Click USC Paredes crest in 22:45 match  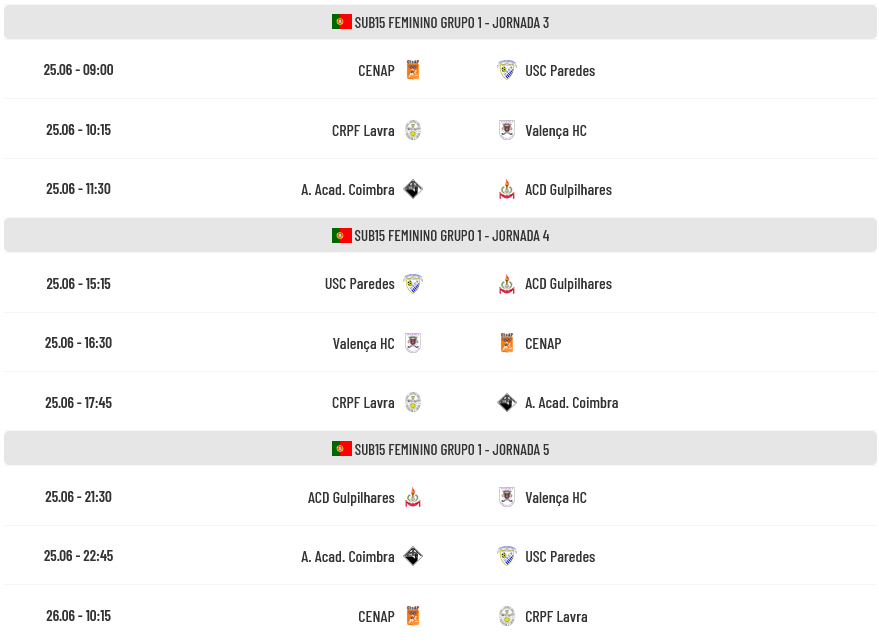[507, 556]
